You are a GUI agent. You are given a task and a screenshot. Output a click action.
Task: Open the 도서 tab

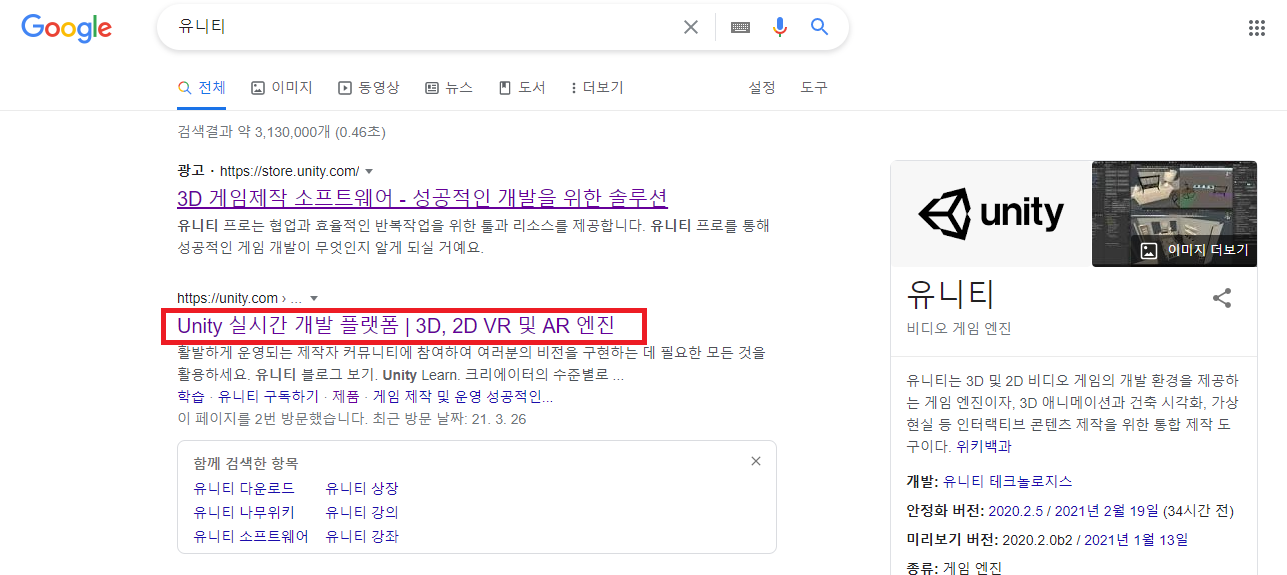point(522,88)
